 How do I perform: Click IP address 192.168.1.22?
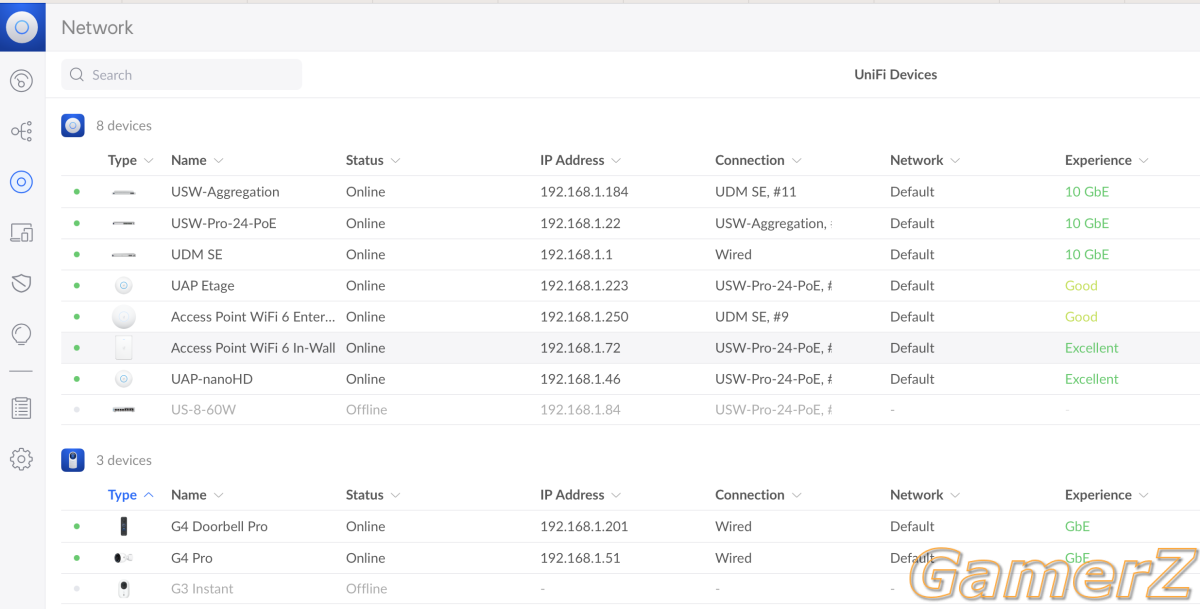580,223
